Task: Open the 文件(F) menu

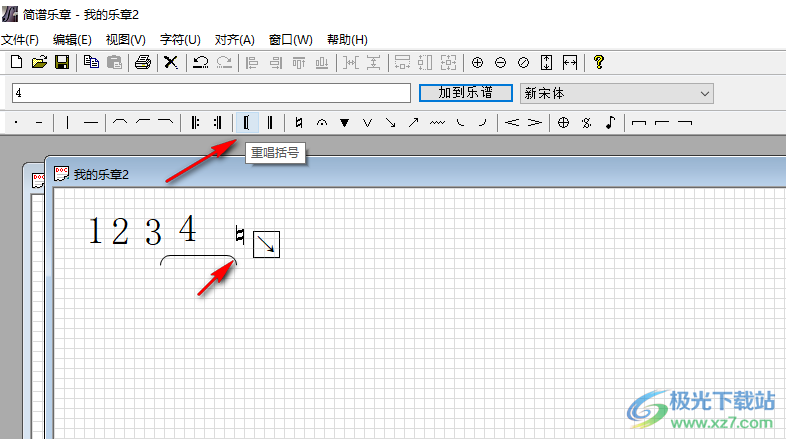Action: (20, 40)
